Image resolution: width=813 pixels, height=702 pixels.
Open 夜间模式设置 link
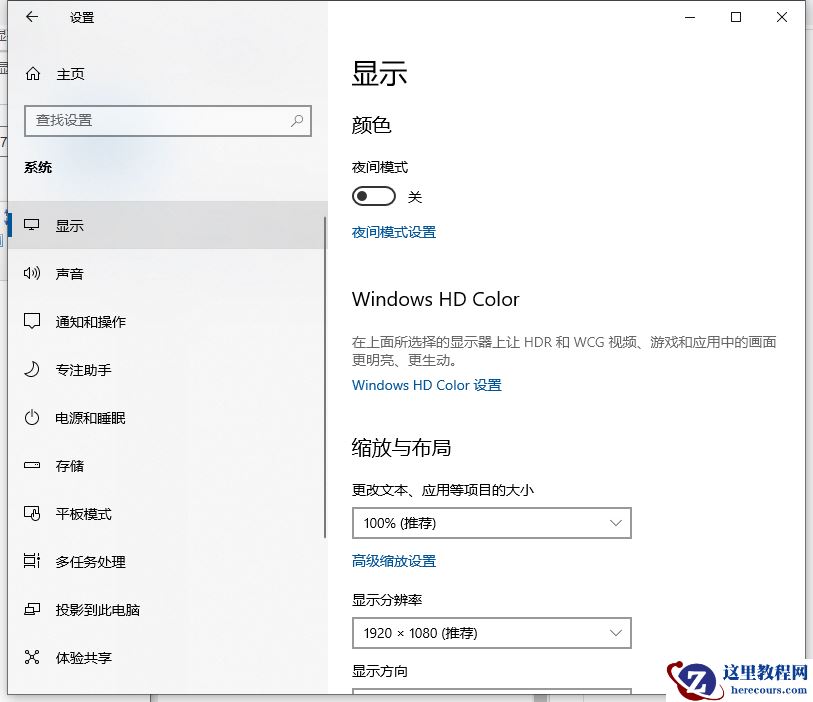click(x=394, y=232)
